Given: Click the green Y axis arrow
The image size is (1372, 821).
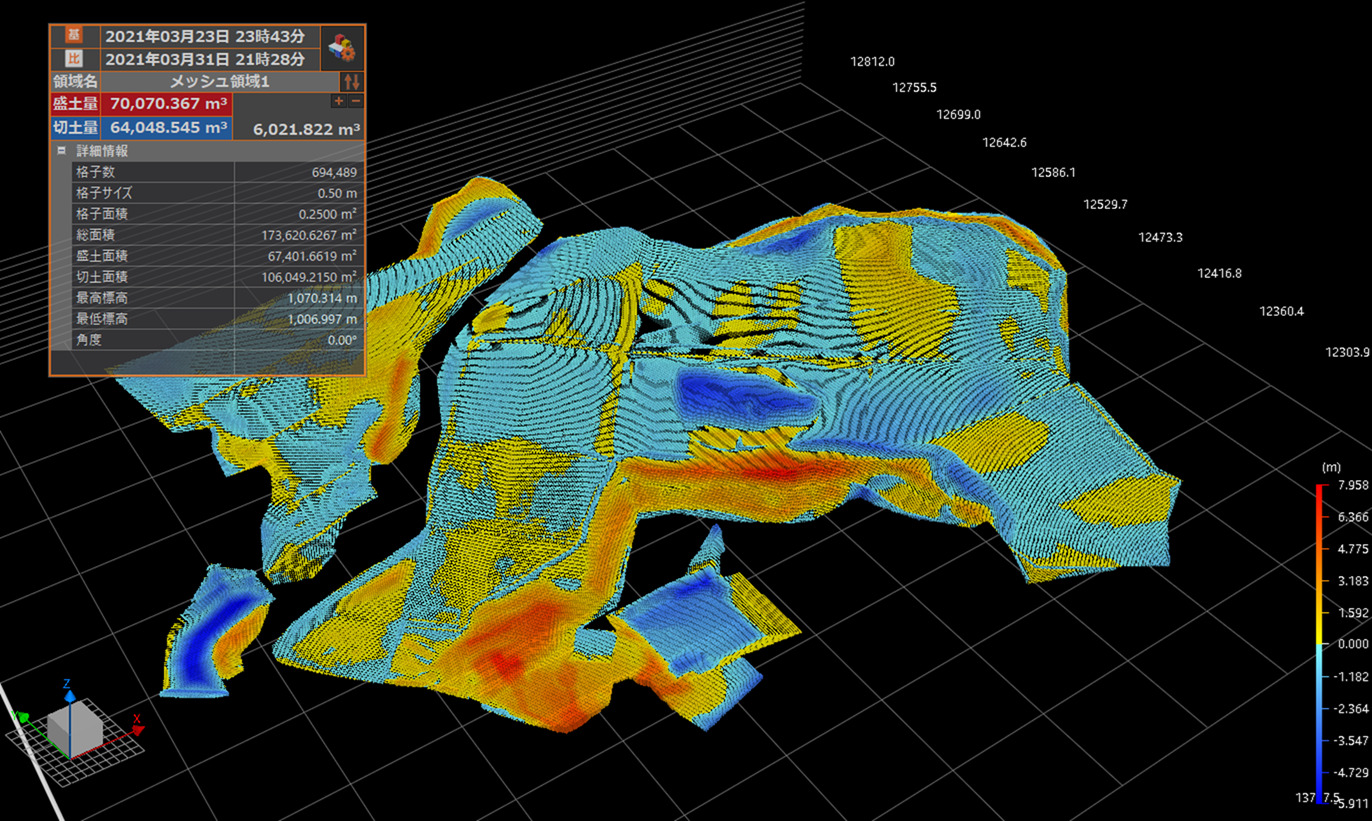Looking at the screenshot, I should tap(26, 717).
